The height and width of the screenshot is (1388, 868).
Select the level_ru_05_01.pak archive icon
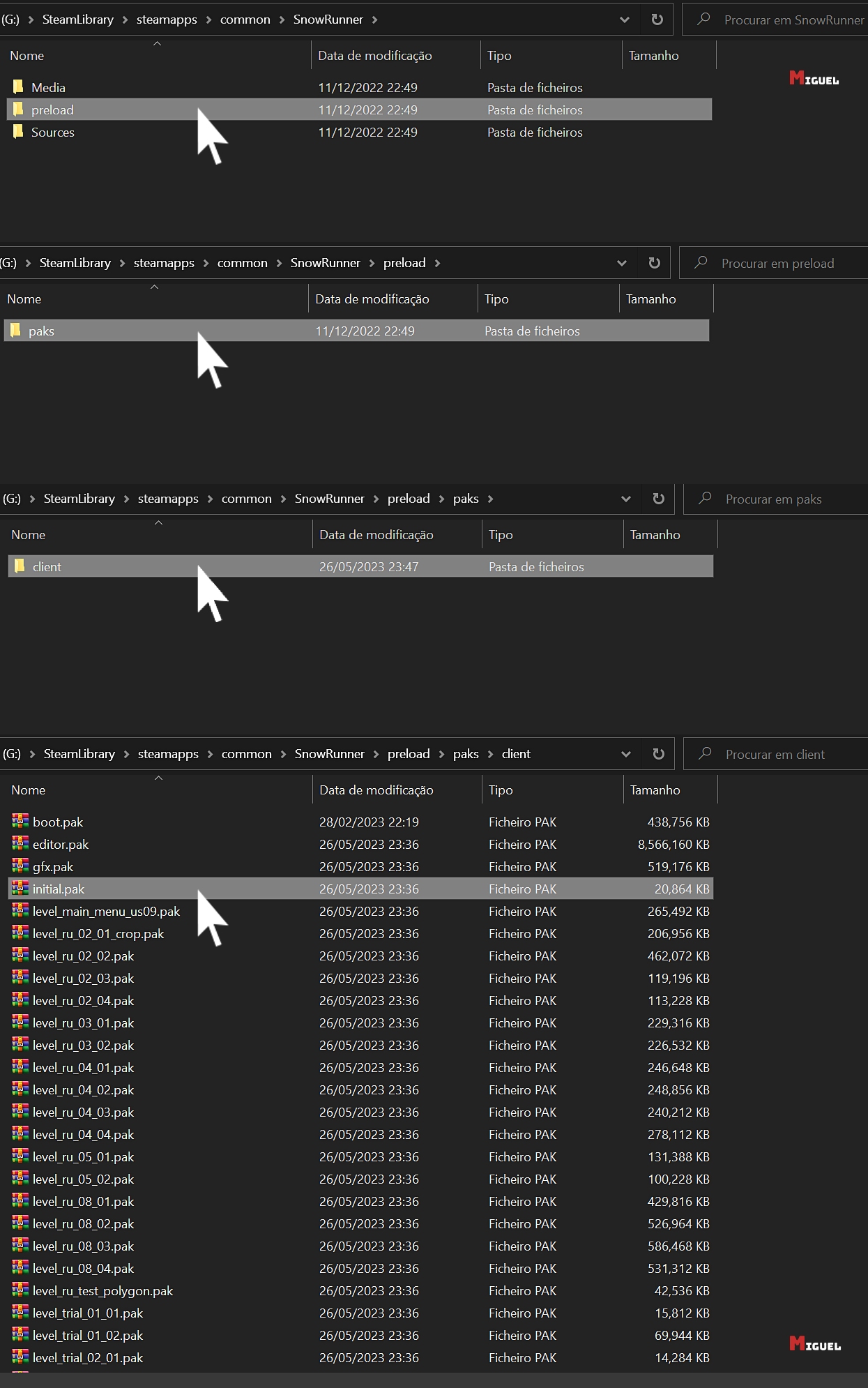[20, 1156]
